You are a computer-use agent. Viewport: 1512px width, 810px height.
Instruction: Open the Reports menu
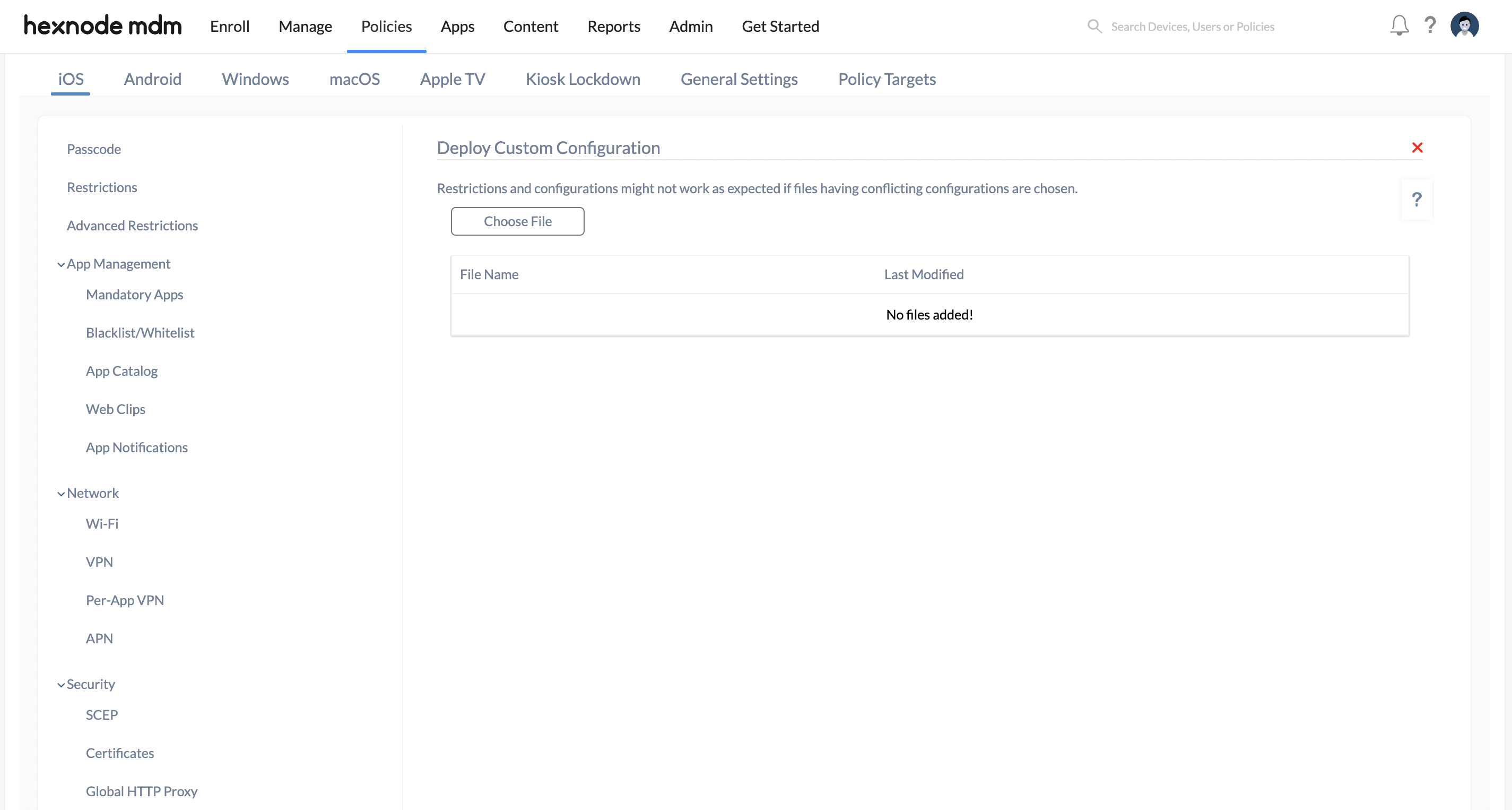click(613, 27)
